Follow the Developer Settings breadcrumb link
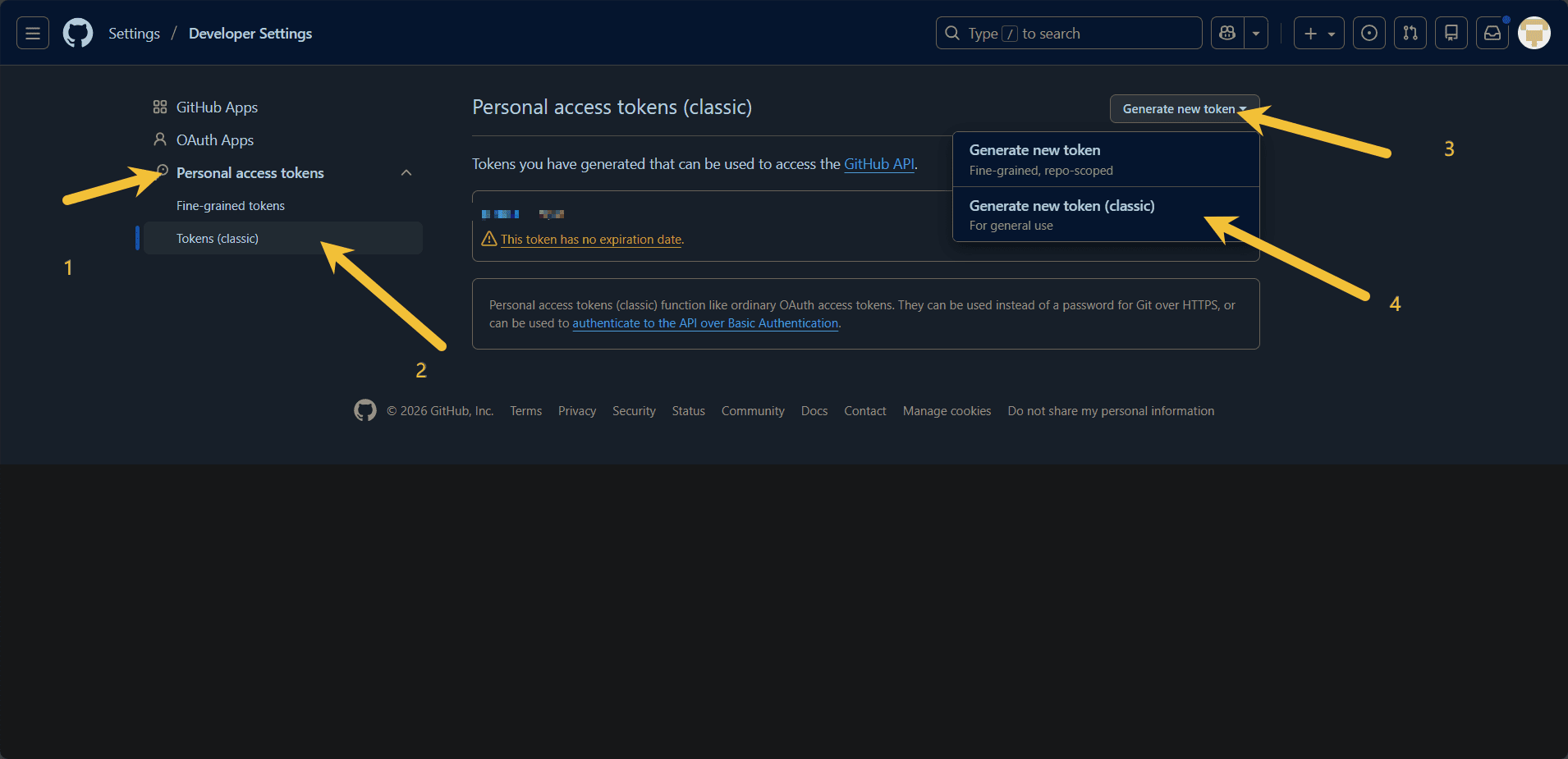The image size is (1568, 759). click(x=250, y=34)
